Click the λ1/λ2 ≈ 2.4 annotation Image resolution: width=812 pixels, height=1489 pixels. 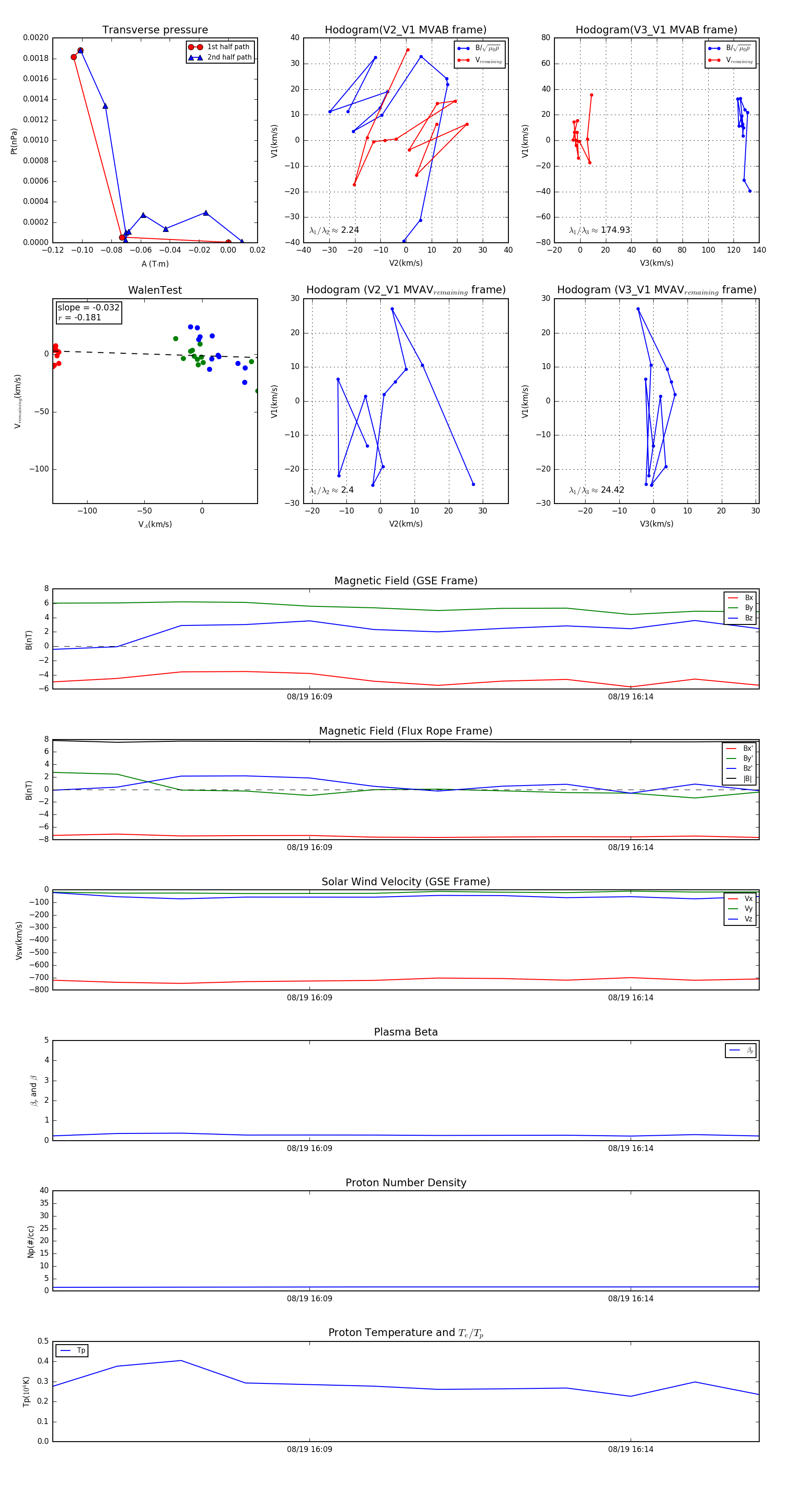point(331,490)
